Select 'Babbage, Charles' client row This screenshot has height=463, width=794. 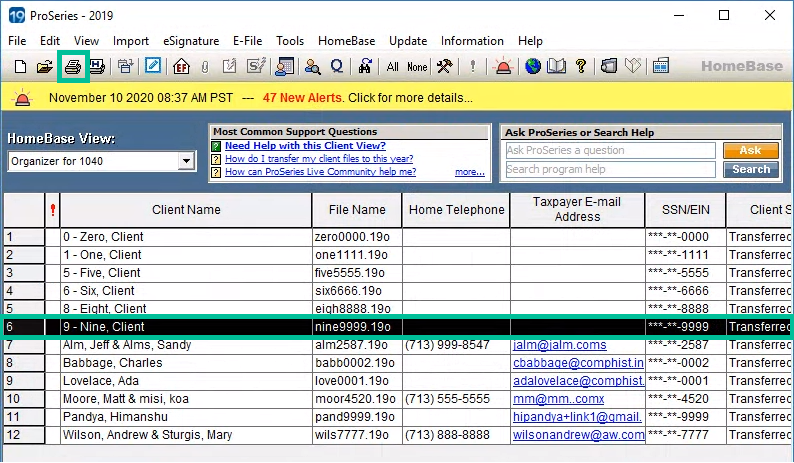click(396, 363)
